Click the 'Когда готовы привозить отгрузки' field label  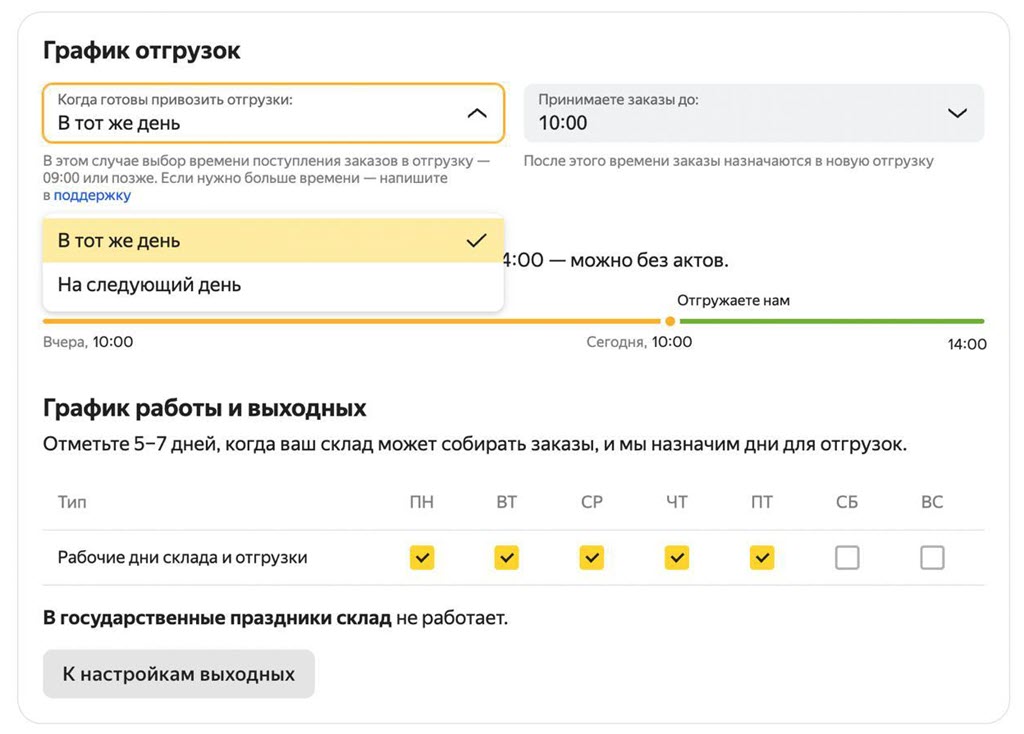pyautogui.click(x=175, y=100)
